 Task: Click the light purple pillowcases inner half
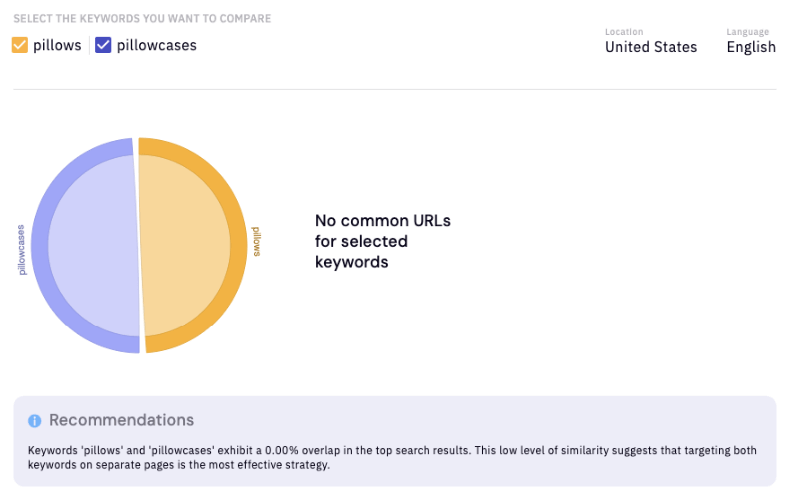tap(92, 245)
